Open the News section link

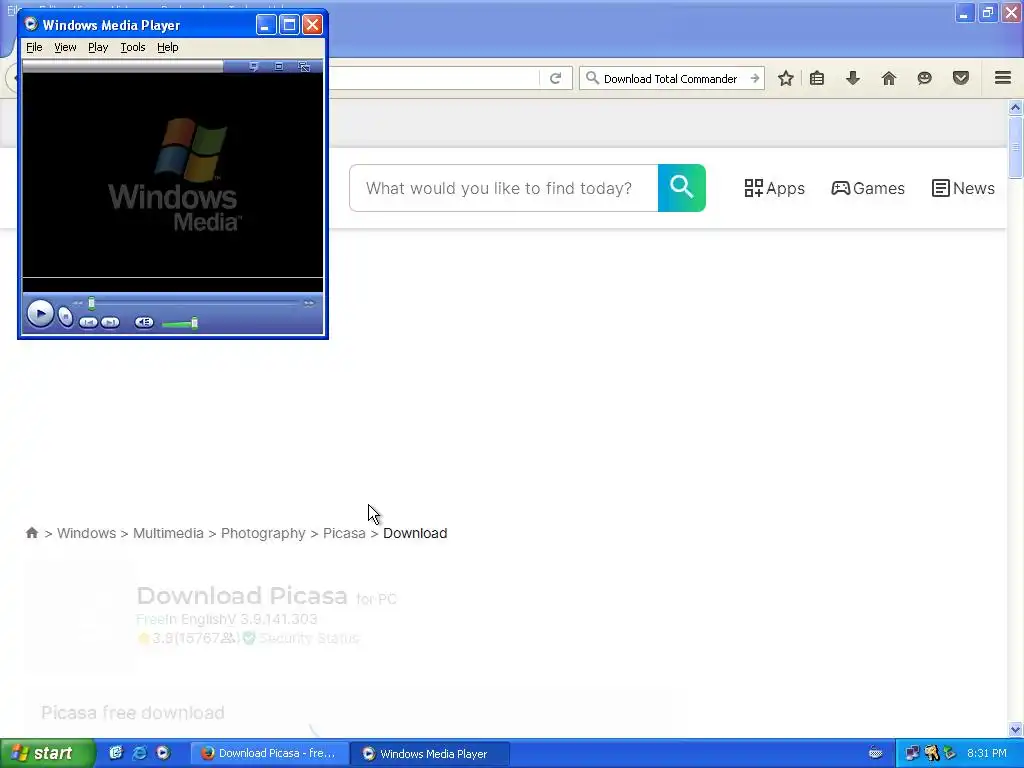963,188
